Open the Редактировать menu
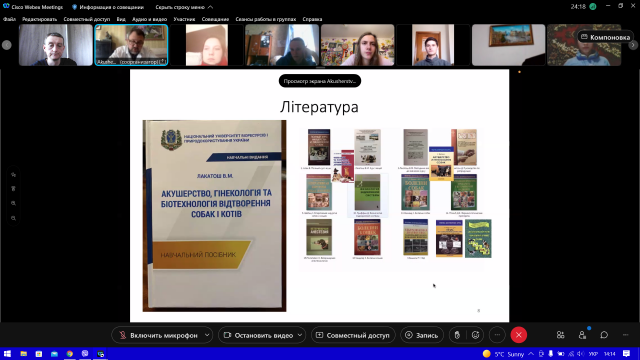 coord(40,19)
